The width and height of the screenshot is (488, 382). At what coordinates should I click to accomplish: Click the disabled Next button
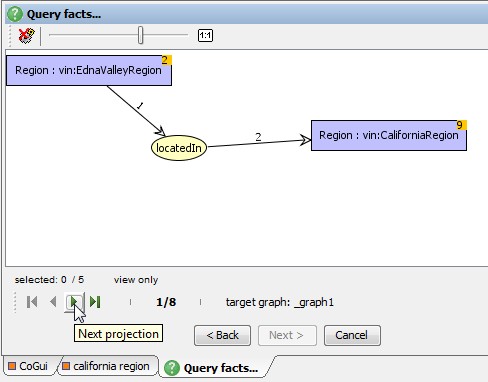(x=287, y=335)
